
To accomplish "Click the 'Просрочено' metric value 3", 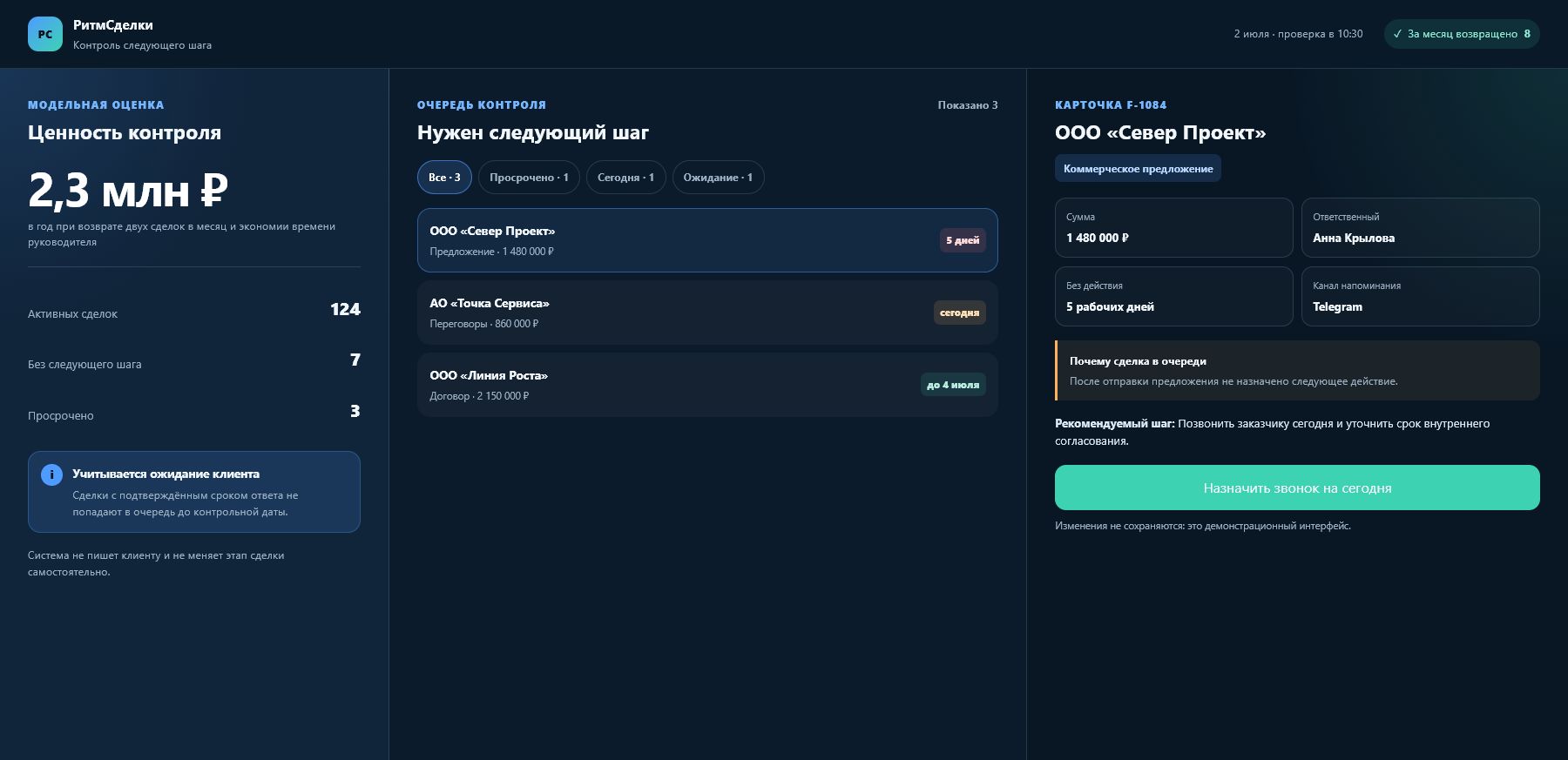I will [x=355, y=411].
